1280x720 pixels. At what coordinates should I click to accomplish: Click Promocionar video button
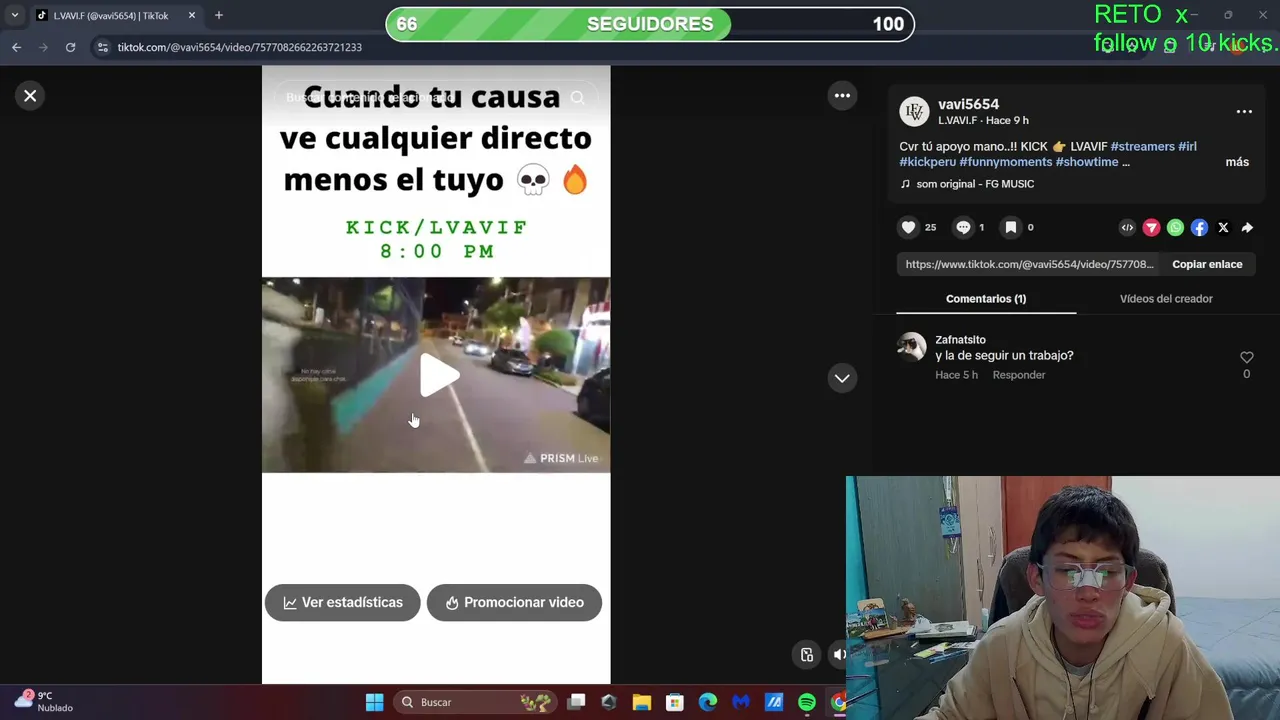point(514,603)
